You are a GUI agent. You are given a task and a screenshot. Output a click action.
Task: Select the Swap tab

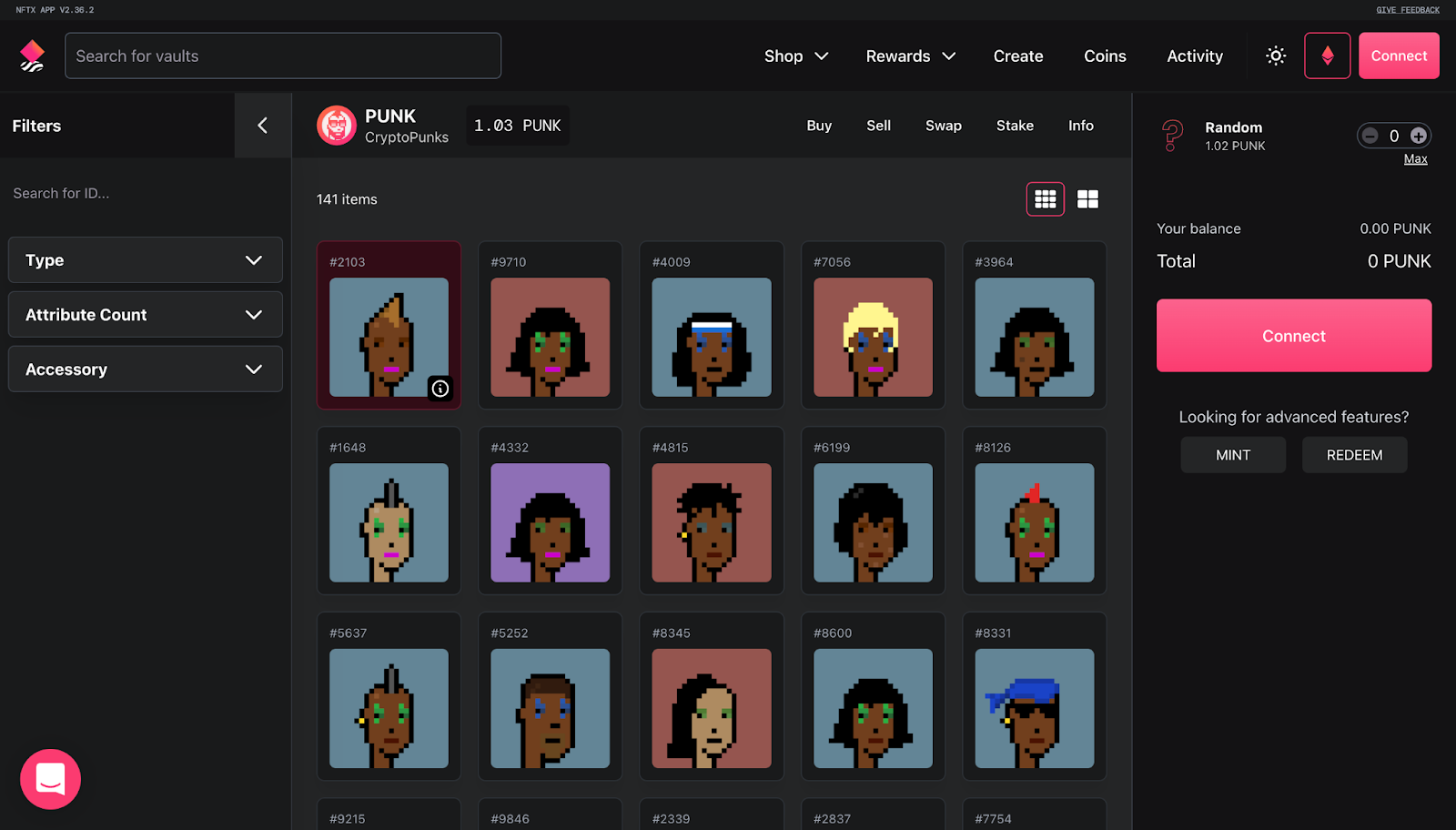(944, 126)
